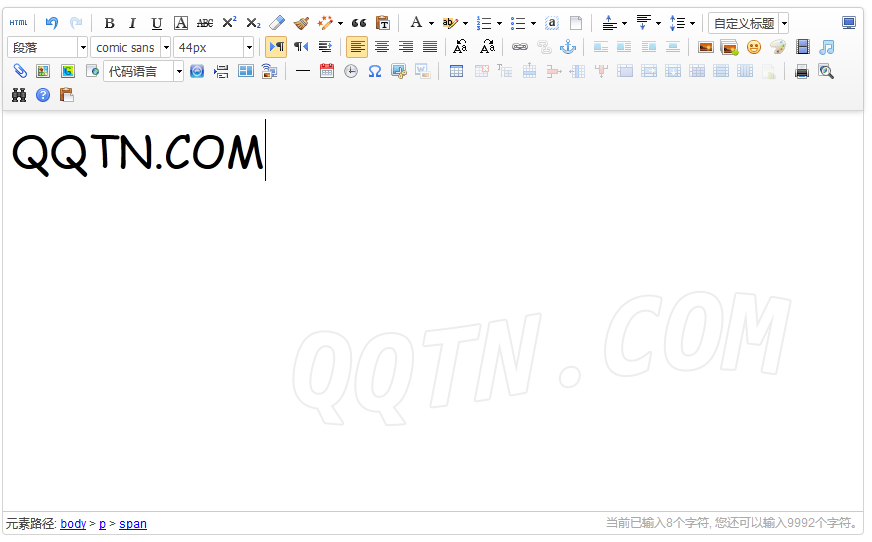Click the span link in element path
This screenshot has width=872, height=542.
(132, 524)
